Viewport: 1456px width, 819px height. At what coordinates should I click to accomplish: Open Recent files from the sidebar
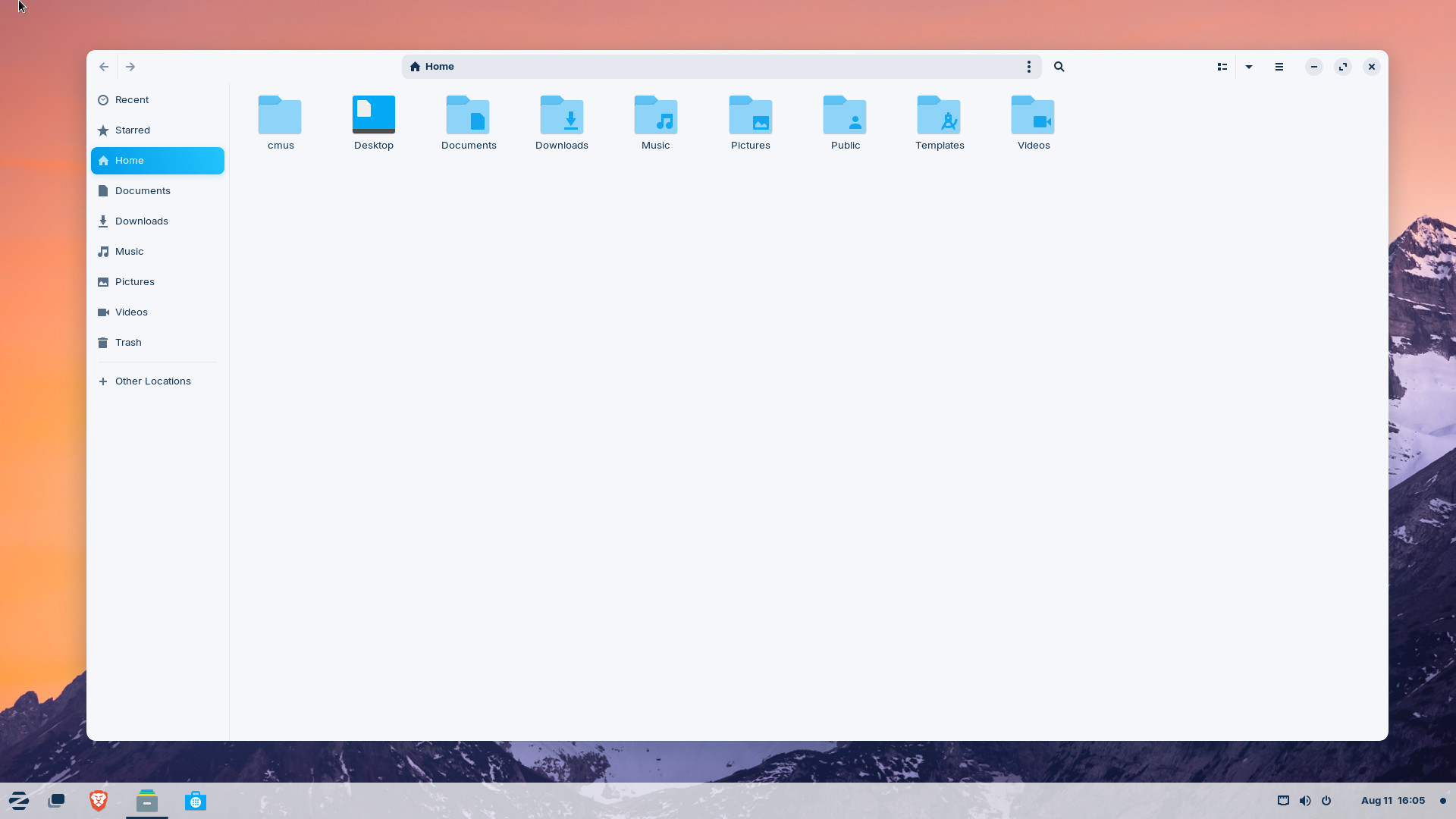(x=133, y=99)
